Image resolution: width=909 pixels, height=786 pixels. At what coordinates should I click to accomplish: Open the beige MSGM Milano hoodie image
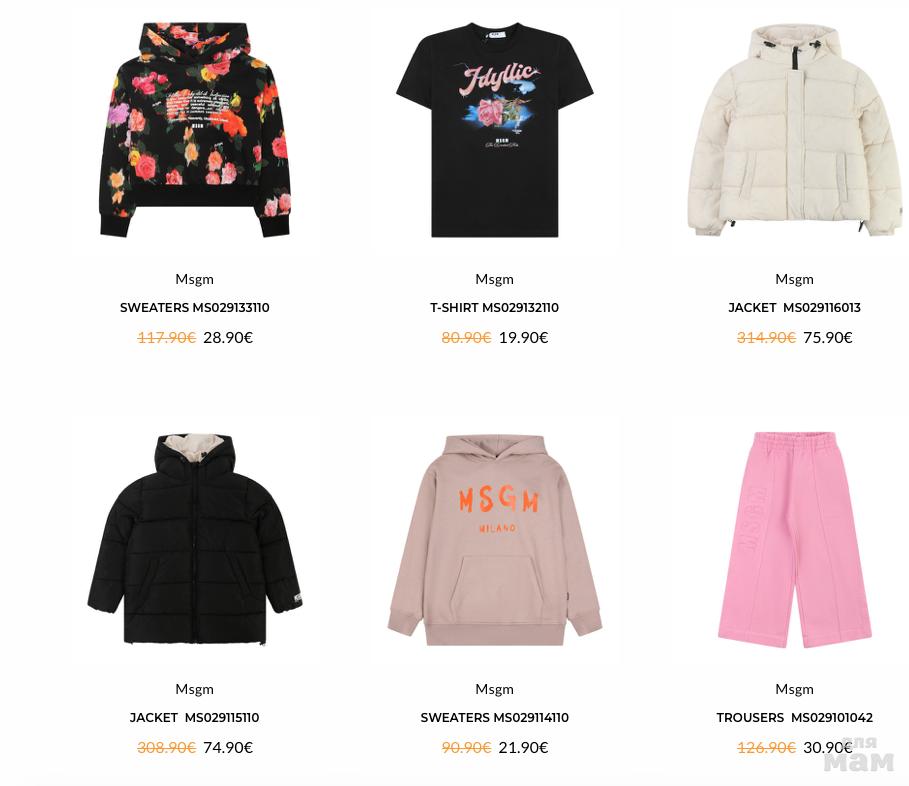pyautogui.click(x=495, y=540)
